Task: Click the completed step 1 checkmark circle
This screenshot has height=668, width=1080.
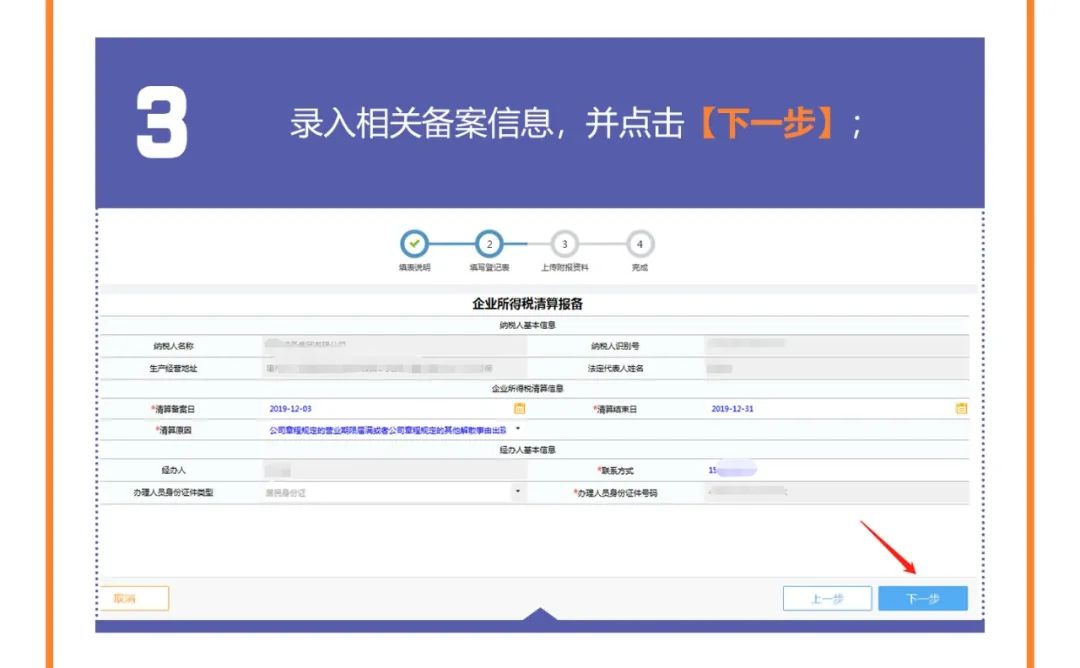Action: click(413, 244)
